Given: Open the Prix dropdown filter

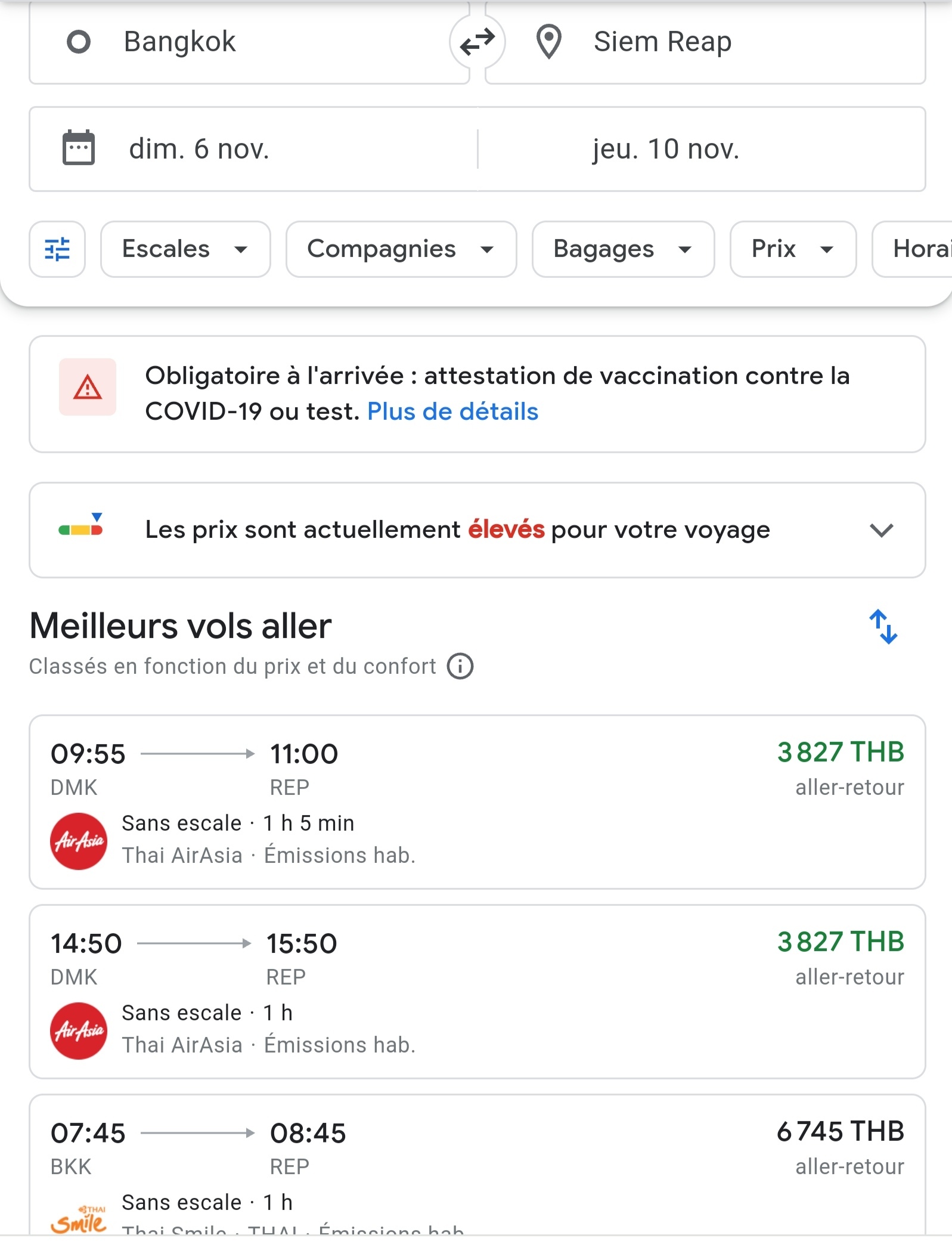Looking at the screenshot, I should [792, 249].
